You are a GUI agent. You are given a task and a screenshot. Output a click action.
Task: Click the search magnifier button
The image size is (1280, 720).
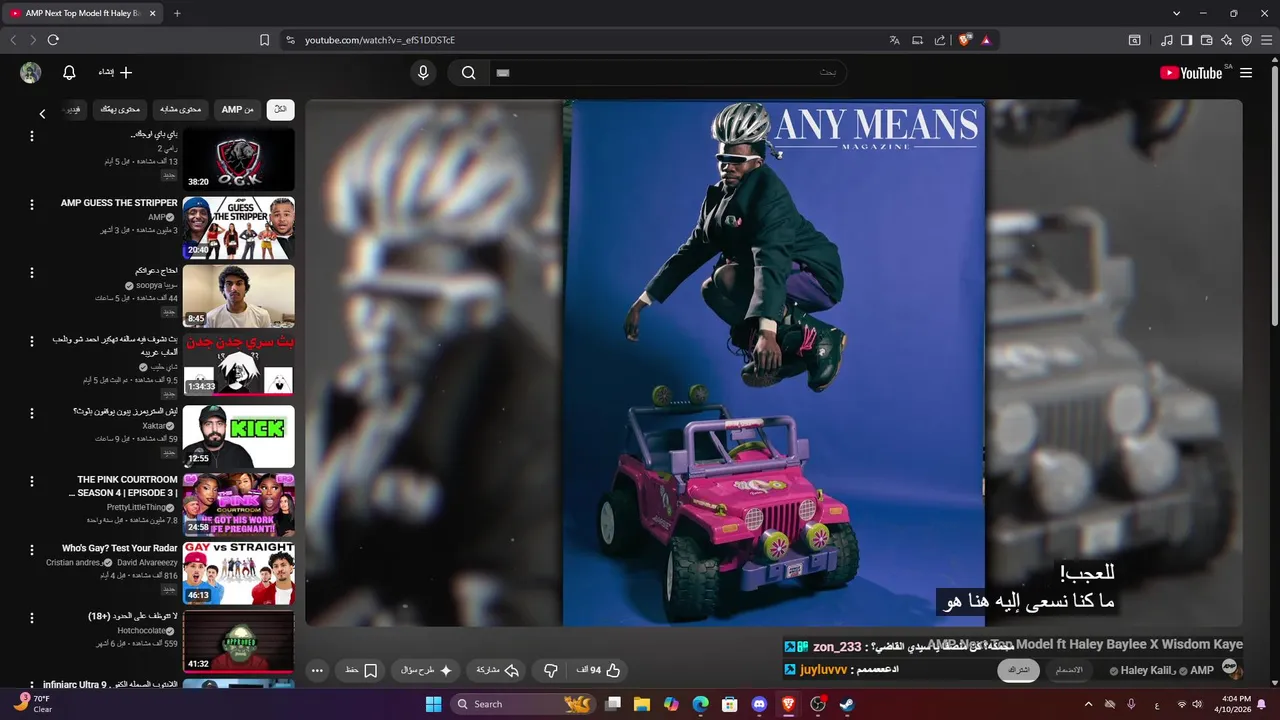[468, 72]
